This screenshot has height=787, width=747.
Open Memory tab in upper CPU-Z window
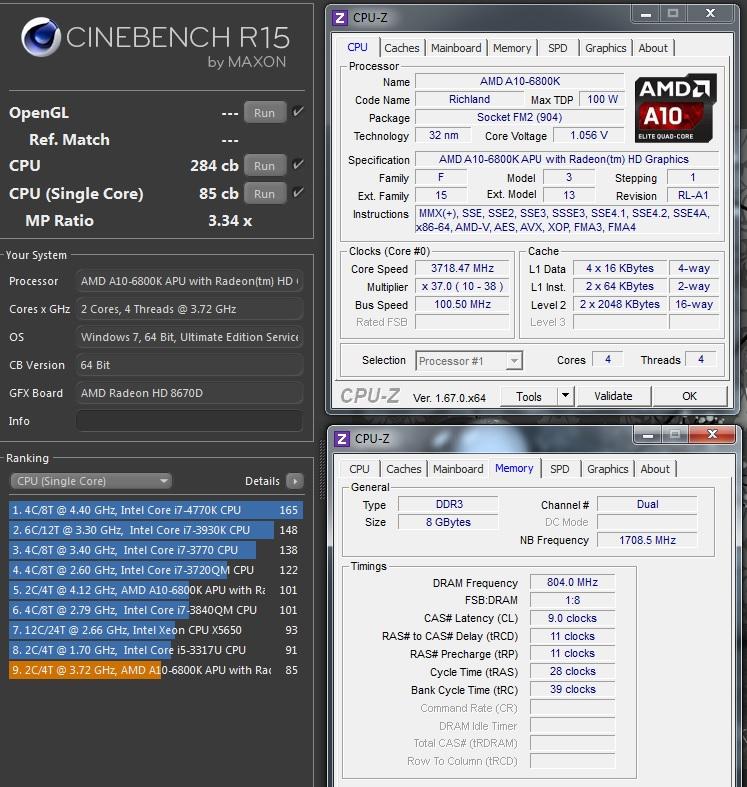pyautogui.click(x=512, y=48)
